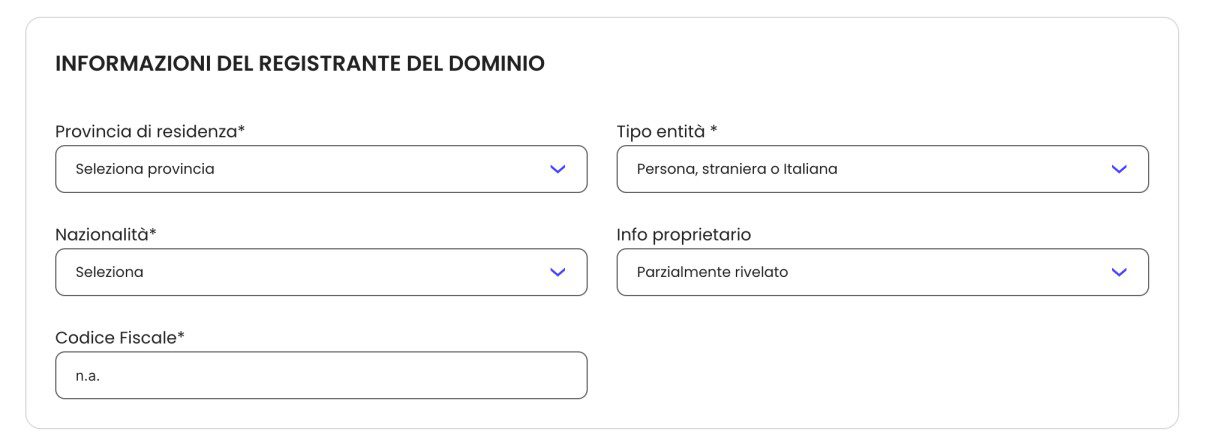Click the "Nazionalità*" field label

[x=106, y=234]
